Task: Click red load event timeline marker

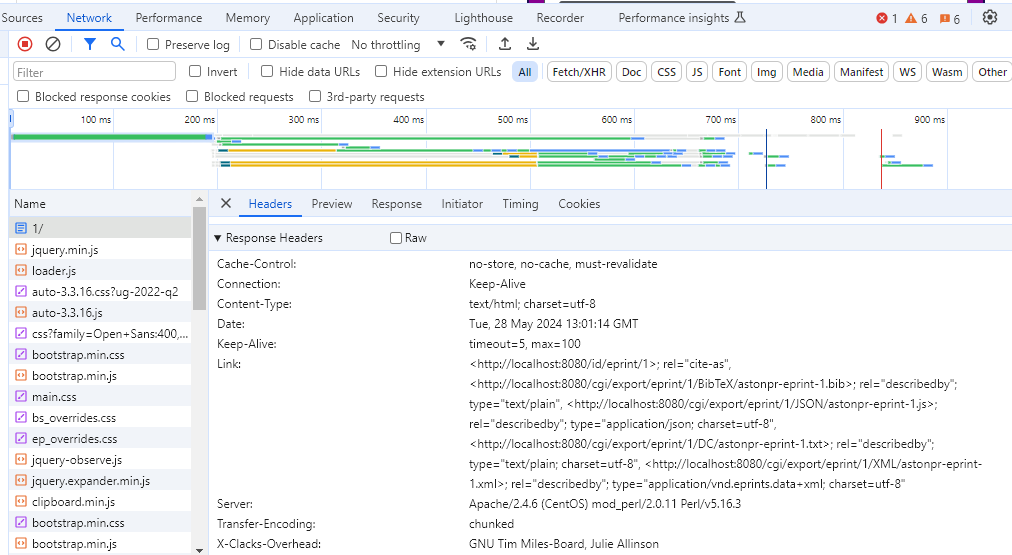Action: tap(881, 159)
